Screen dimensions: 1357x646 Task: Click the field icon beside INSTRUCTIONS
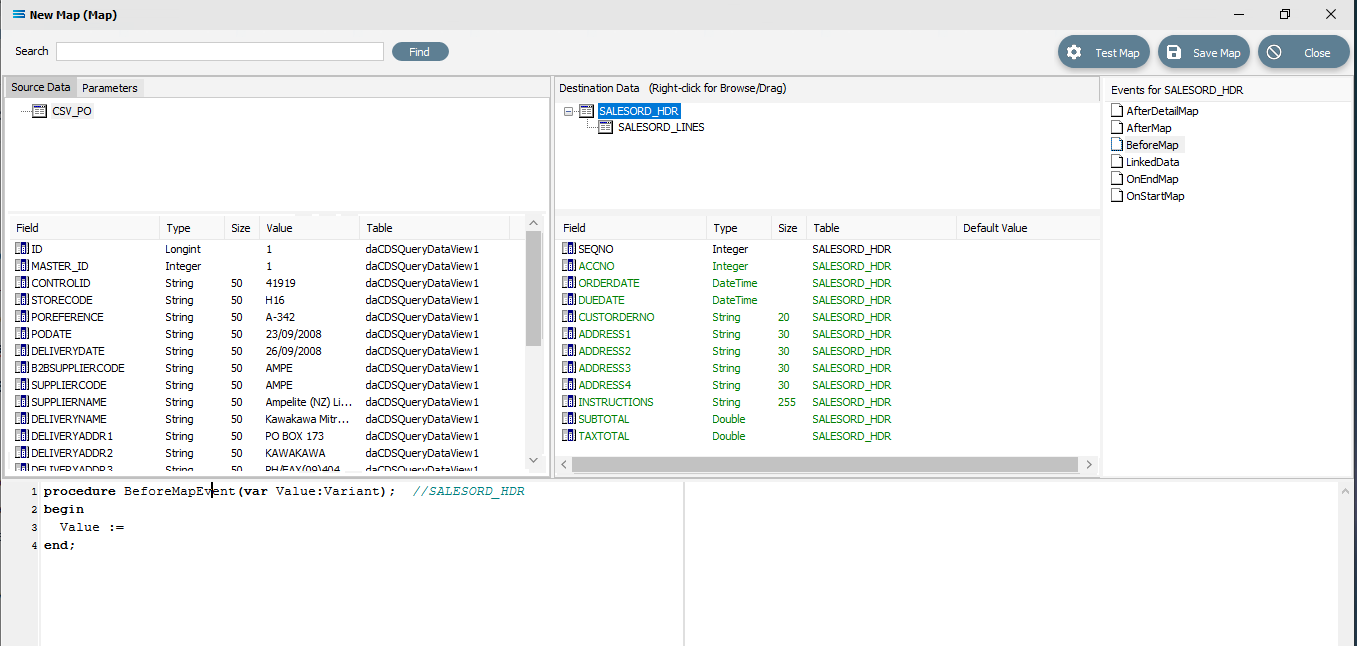point(569,402)
